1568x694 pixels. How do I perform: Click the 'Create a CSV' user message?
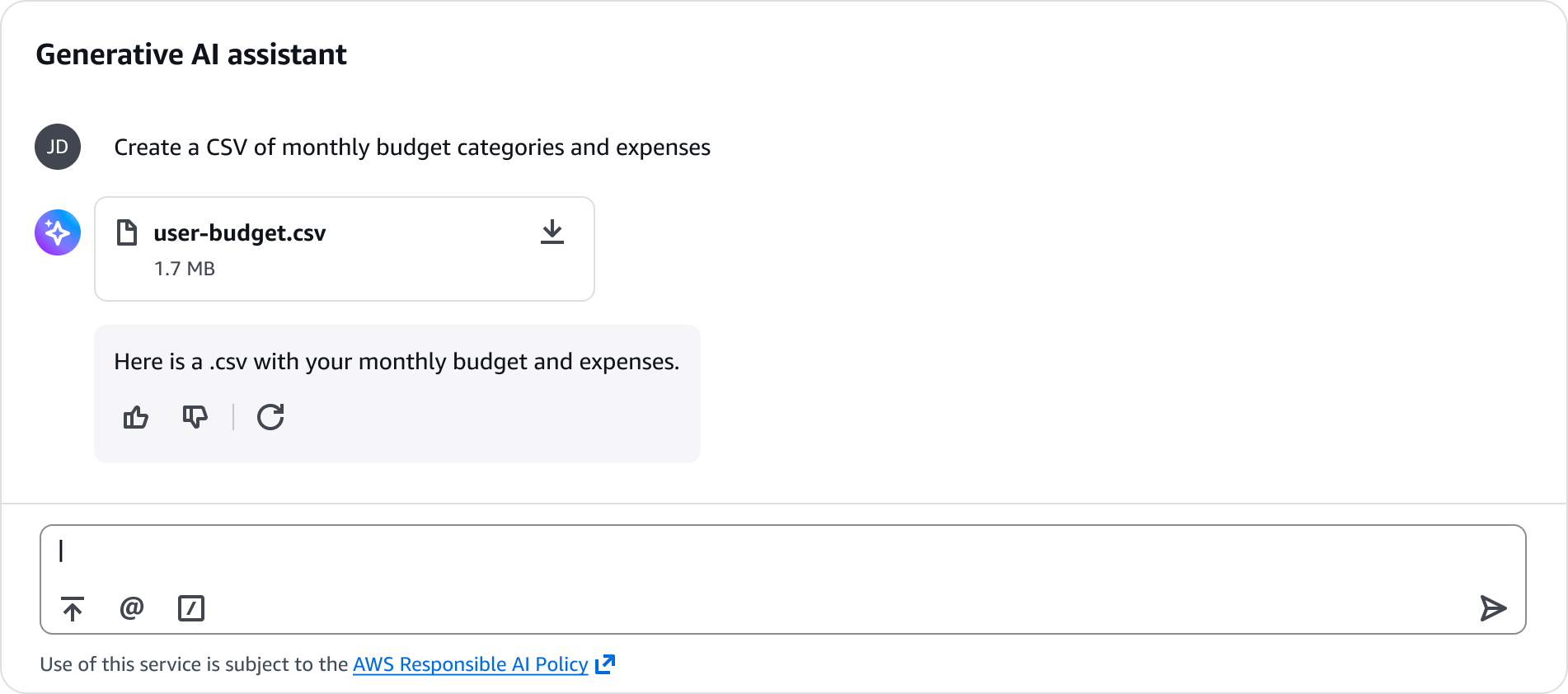(x=412, y=148)
